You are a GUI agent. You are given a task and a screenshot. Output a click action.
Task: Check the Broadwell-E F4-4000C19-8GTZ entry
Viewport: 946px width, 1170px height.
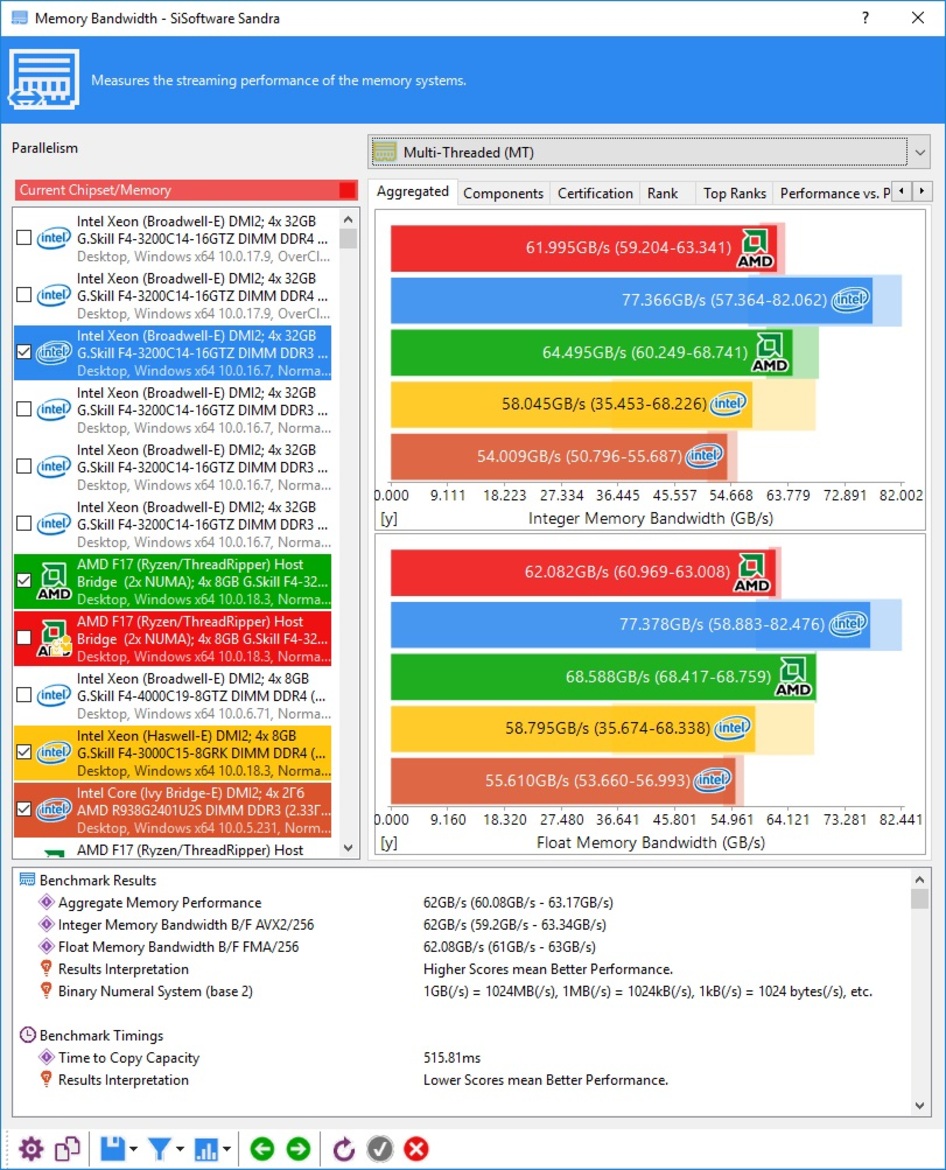(x=24, y=695)
